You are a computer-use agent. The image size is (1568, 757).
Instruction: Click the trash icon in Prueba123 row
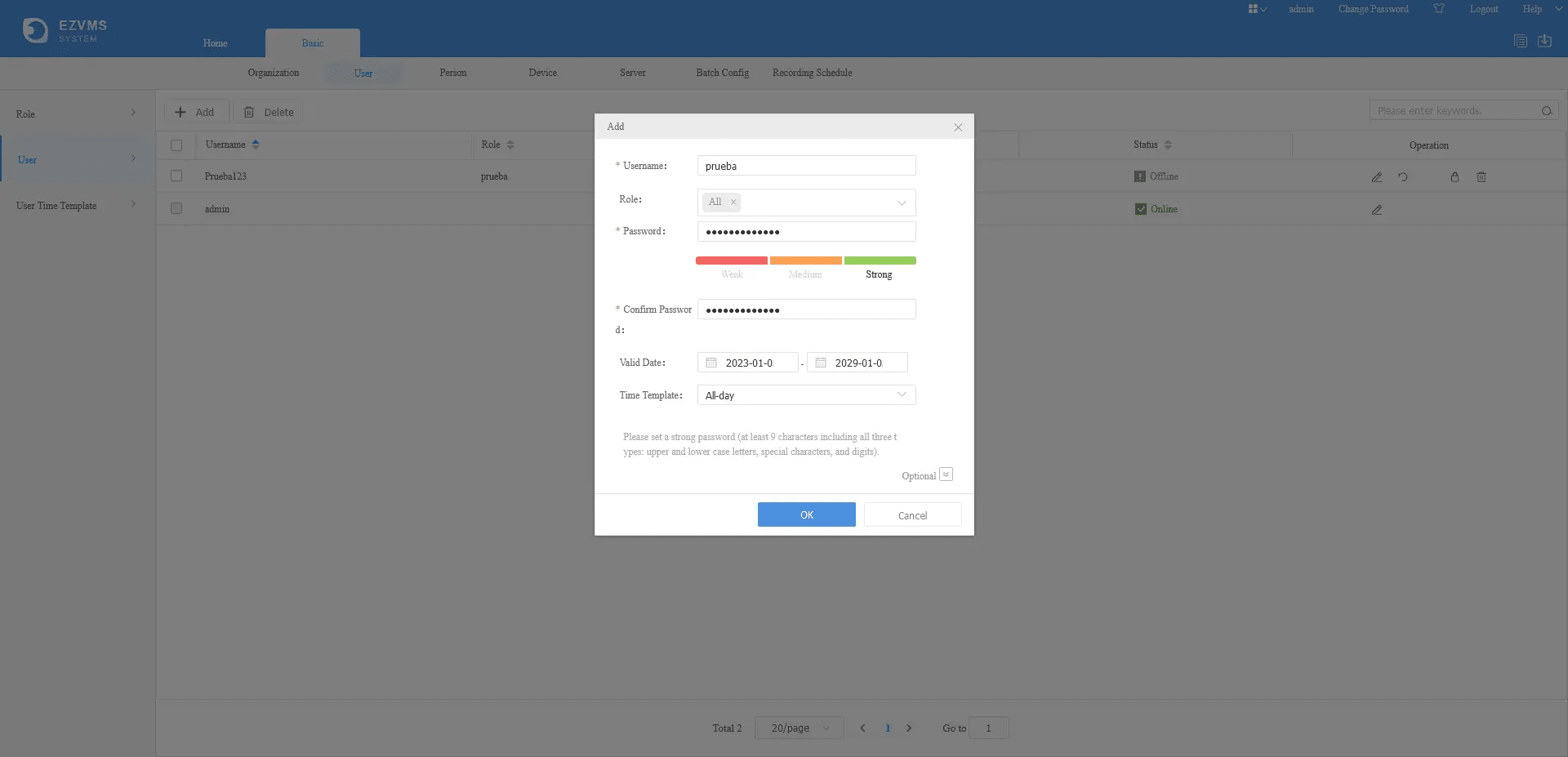1481,177
